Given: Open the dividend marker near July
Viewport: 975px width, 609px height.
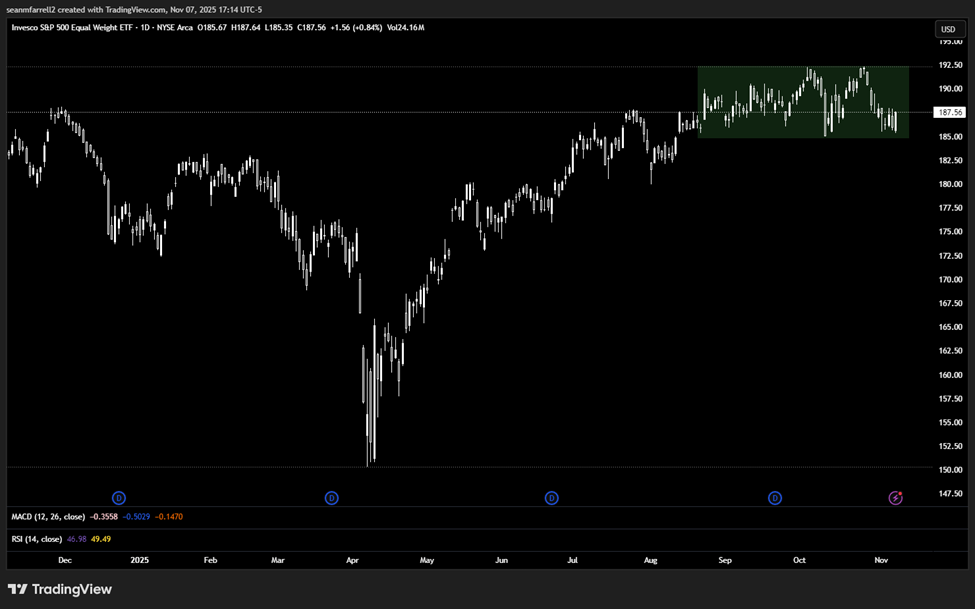Looking at the screenshot, I should (x=551, y=497).
